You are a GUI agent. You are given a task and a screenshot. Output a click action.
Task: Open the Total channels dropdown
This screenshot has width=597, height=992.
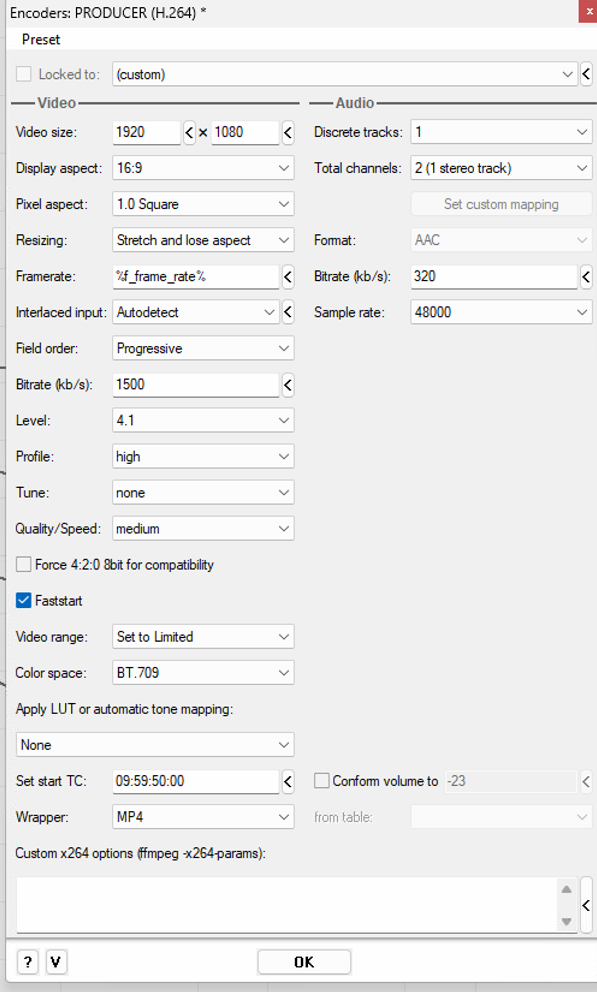501,168
